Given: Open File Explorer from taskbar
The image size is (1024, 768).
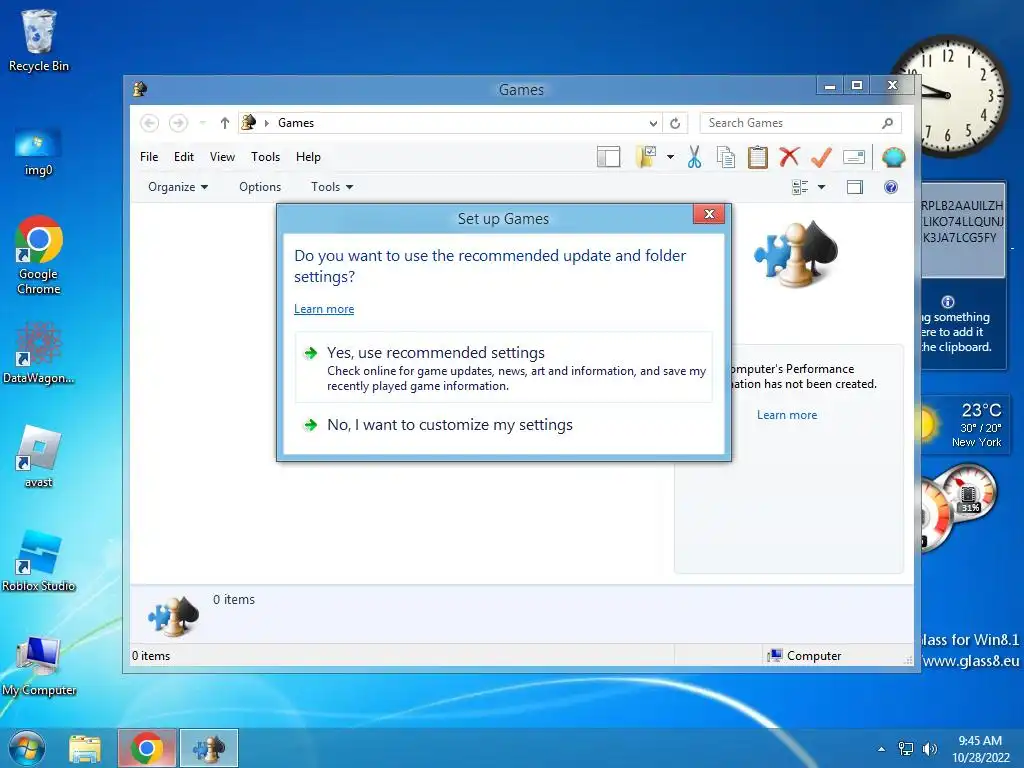Looking at the screenshot, I should tap(85, 748).
